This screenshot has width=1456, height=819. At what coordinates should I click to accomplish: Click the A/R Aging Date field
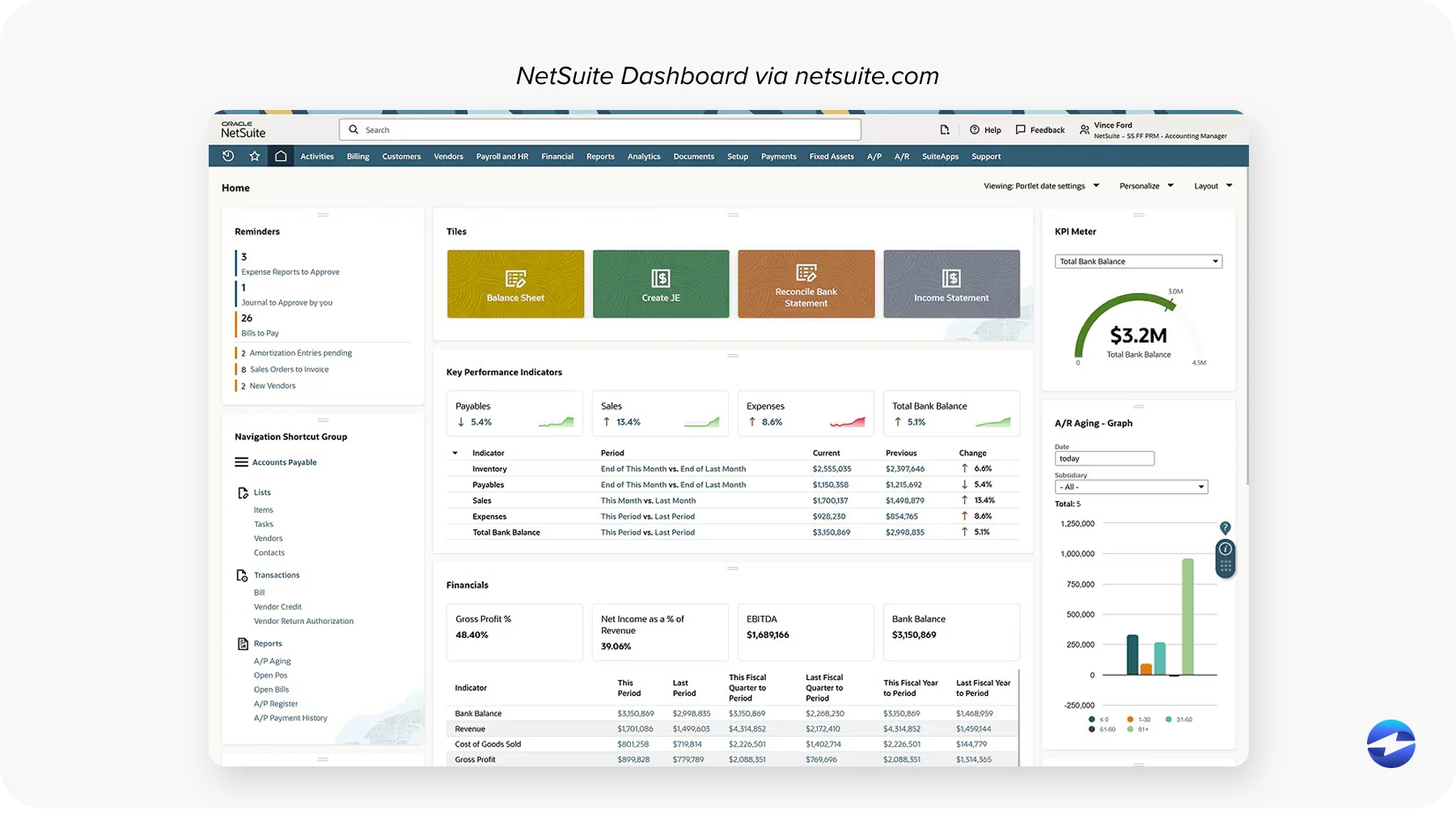point(1104,458)
